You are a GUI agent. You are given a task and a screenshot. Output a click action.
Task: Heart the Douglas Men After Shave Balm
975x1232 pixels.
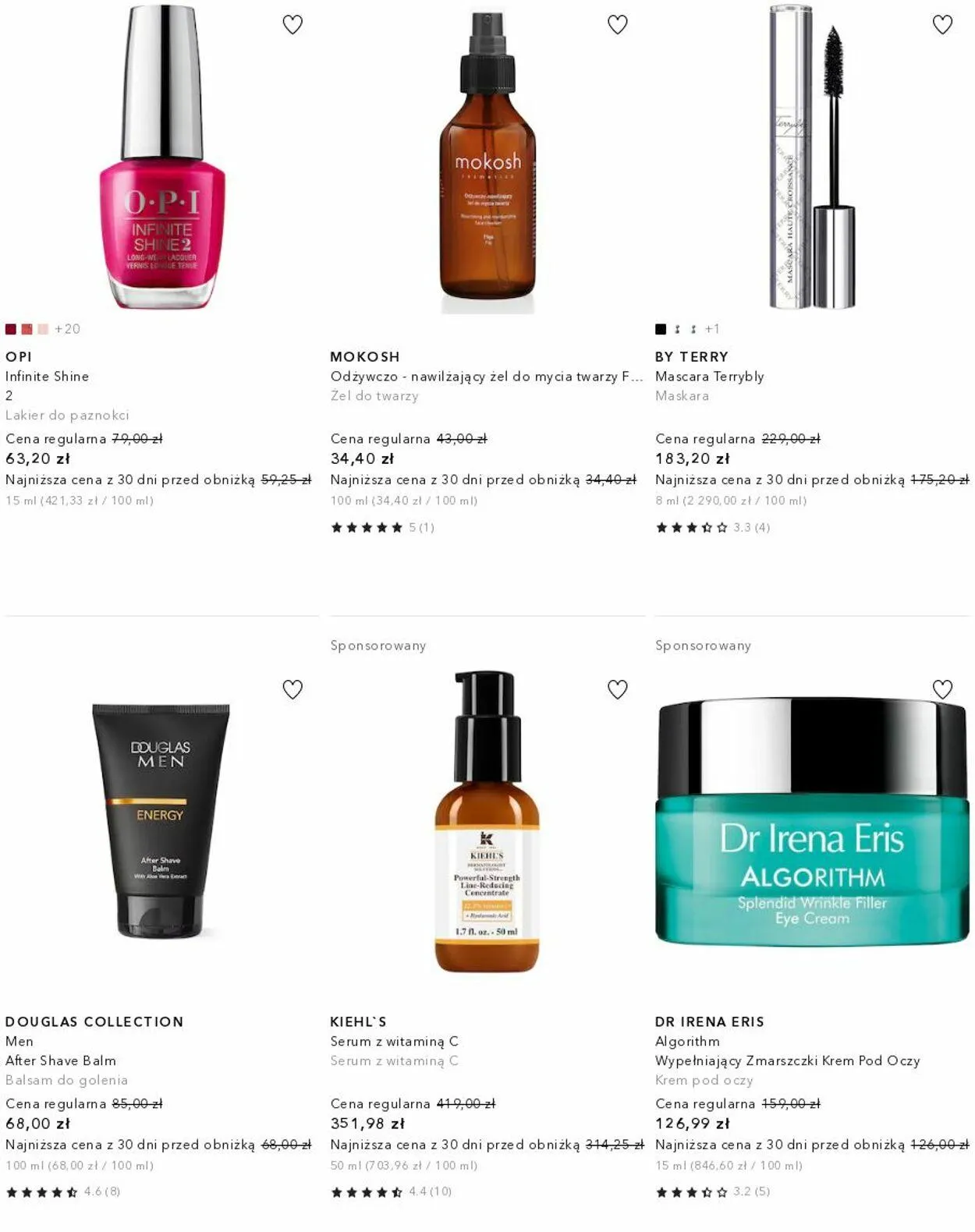coord(292,689)
